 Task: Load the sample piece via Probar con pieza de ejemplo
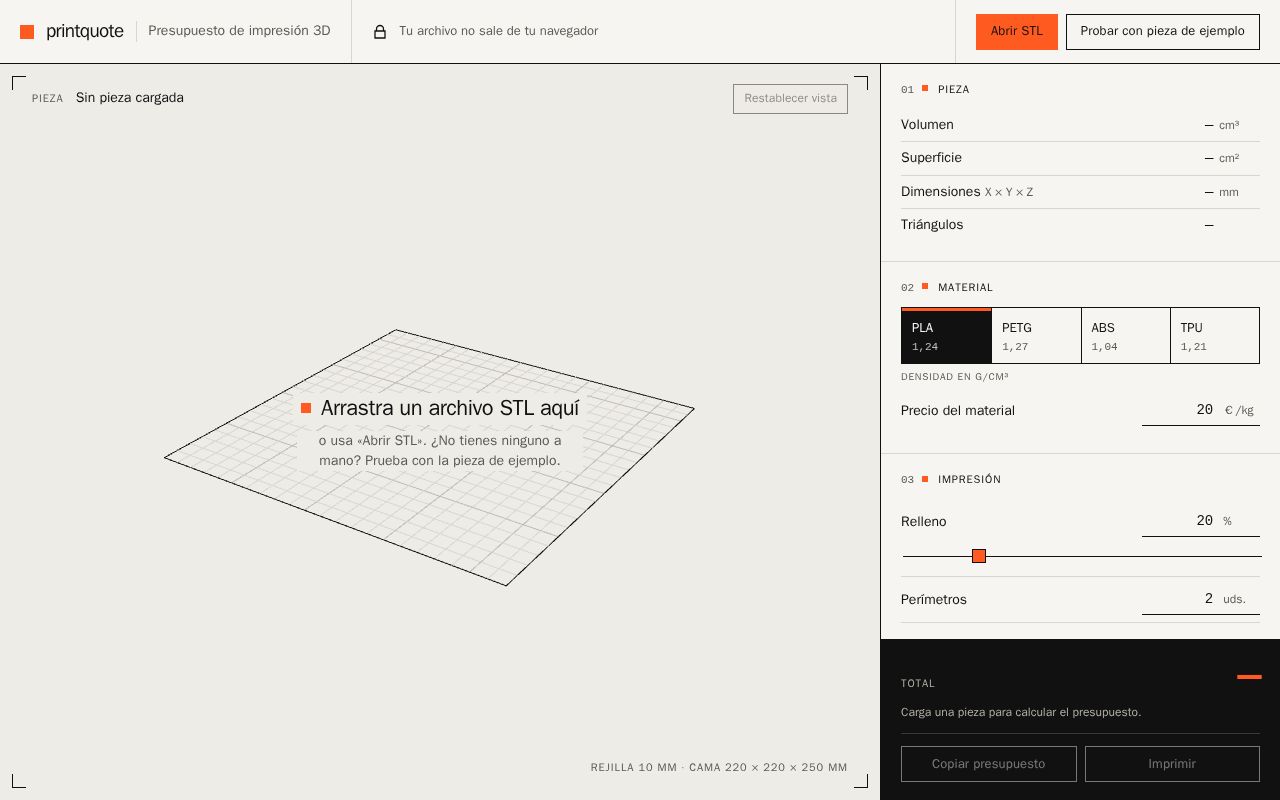pos(1162,32)
